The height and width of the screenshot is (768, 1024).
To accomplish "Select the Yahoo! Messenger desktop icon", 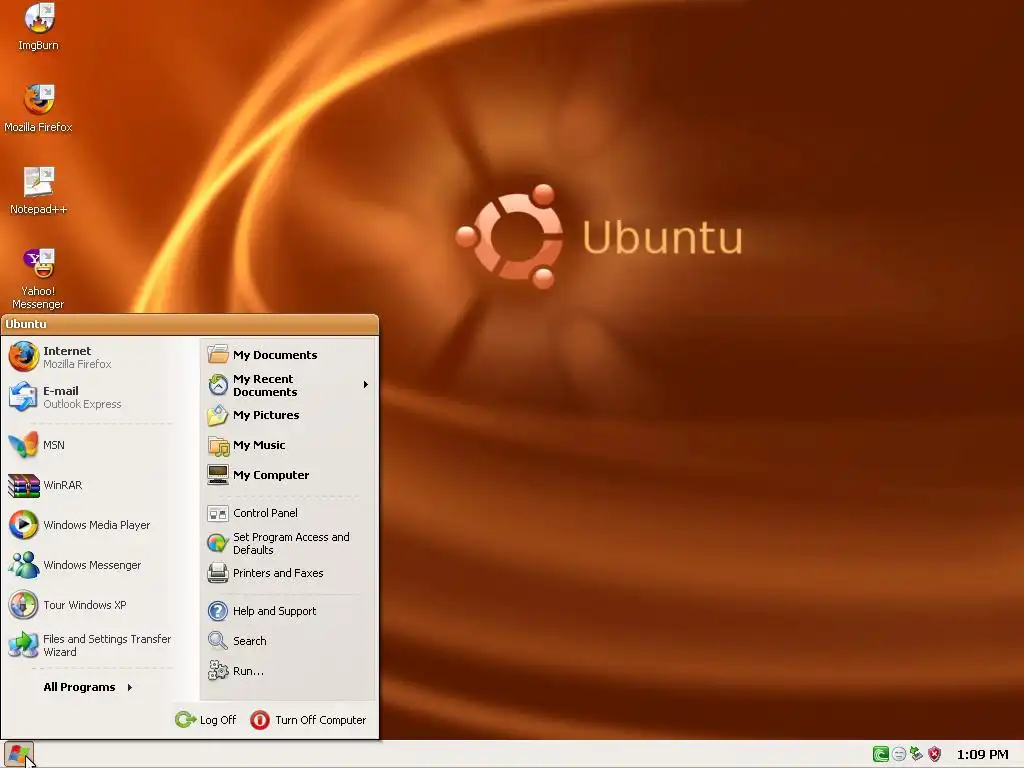I will coord(39,278).
